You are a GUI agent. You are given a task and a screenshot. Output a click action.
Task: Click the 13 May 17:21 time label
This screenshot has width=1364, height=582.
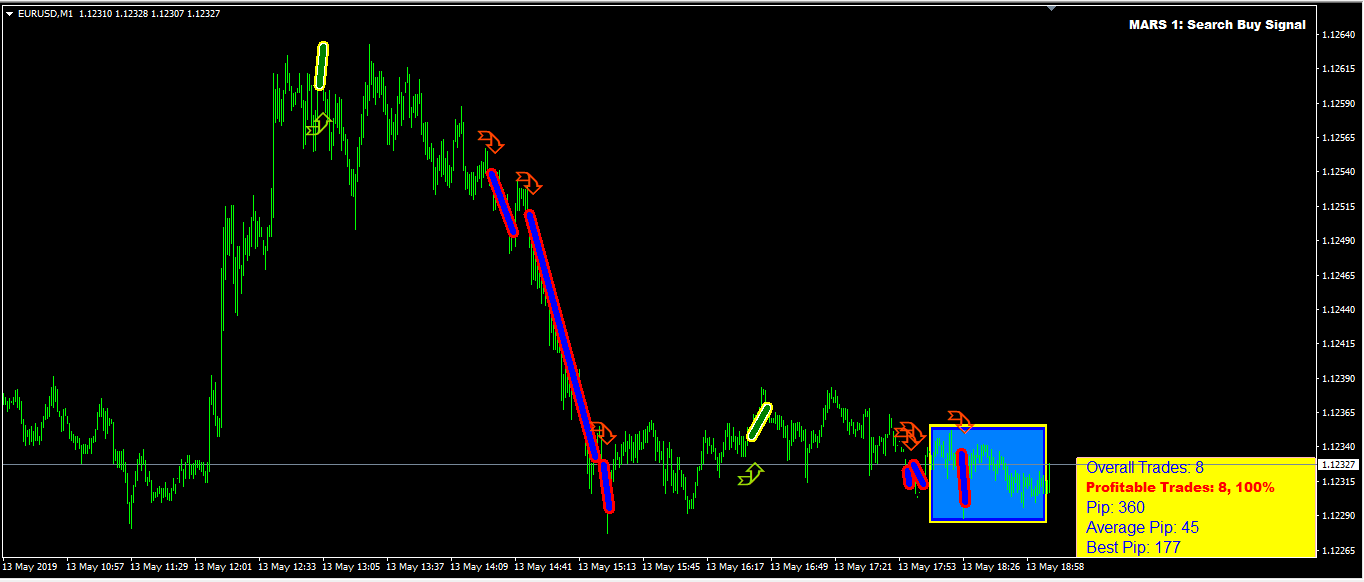coord(863,567)
